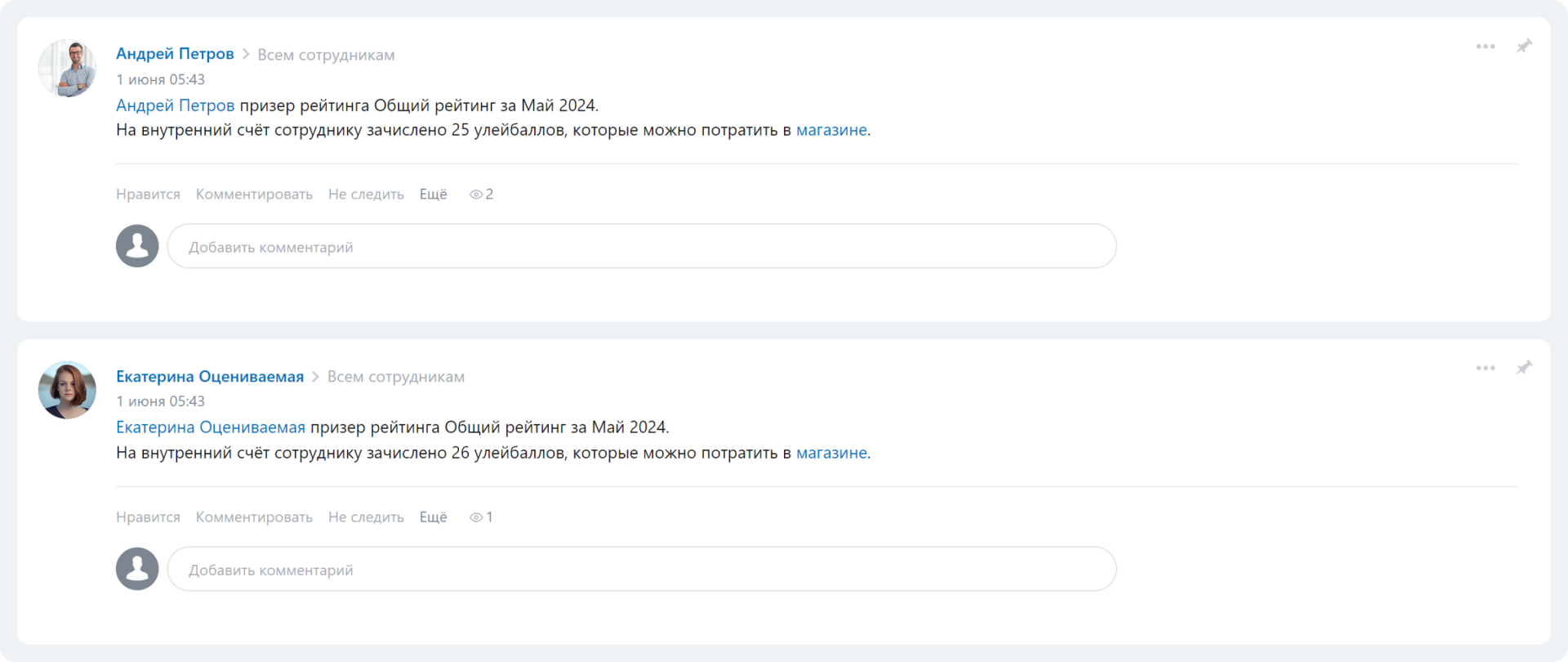Screen dimensions: 1568x662
Task: Click the gray user avatar beside the second comment field
Action: 137,569
